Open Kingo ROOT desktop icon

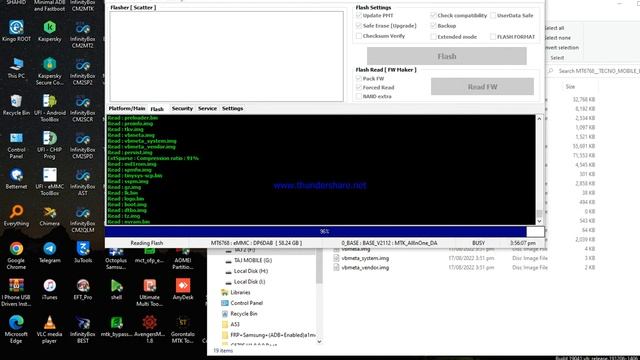coord(16,31)
